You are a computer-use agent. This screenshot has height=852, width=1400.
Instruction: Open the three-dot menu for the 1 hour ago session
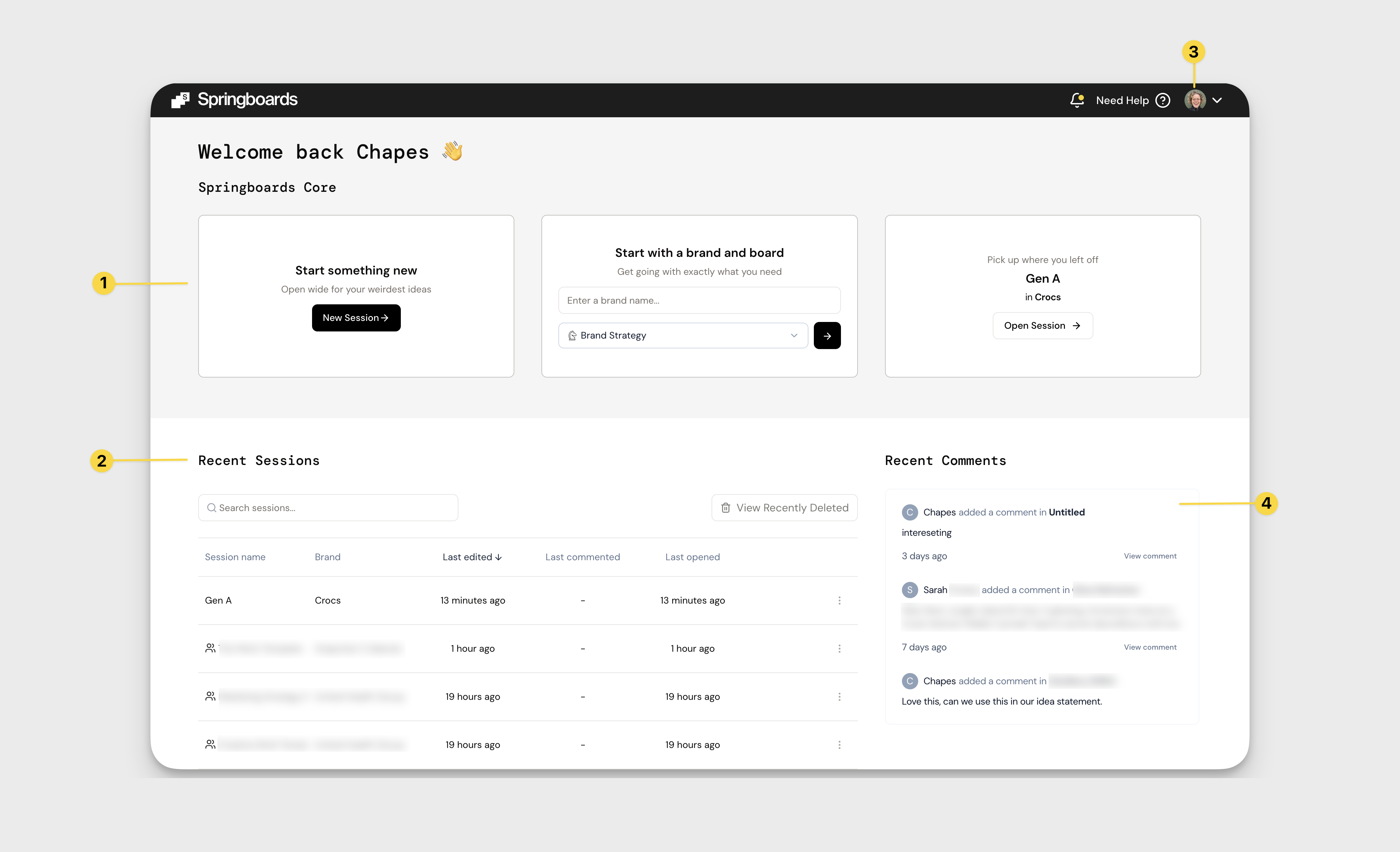[839, 649]
